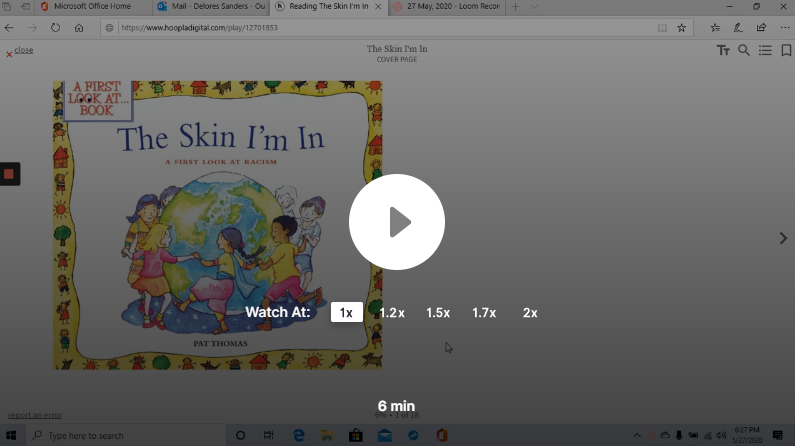Viewport: 795px width, 446px height.
Task: Click the site info globe icon
Action: [109, 28]
